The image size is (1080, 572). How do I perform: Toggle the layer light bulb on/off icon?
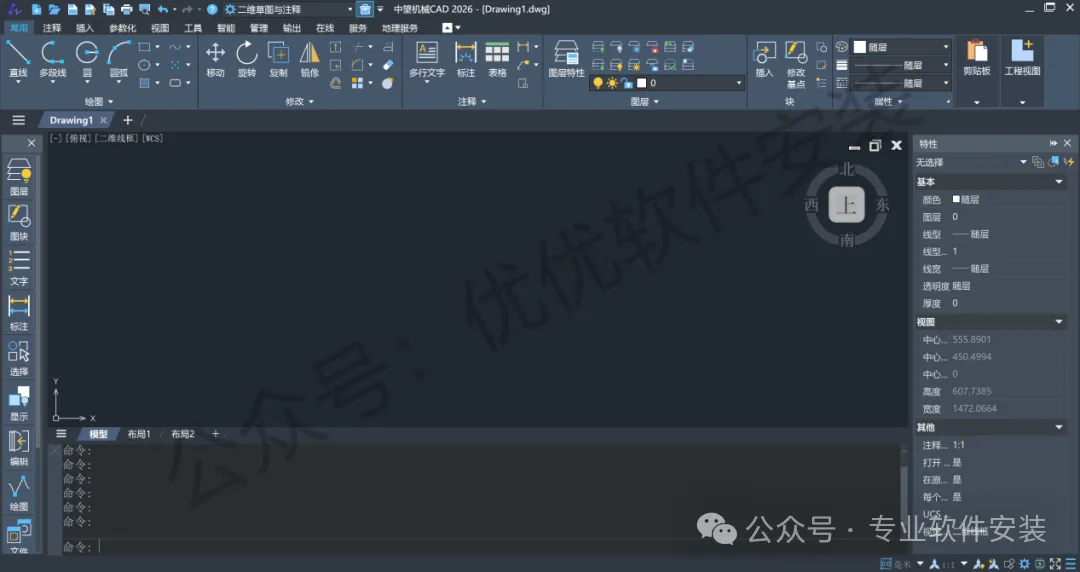(x=597, y=83)
